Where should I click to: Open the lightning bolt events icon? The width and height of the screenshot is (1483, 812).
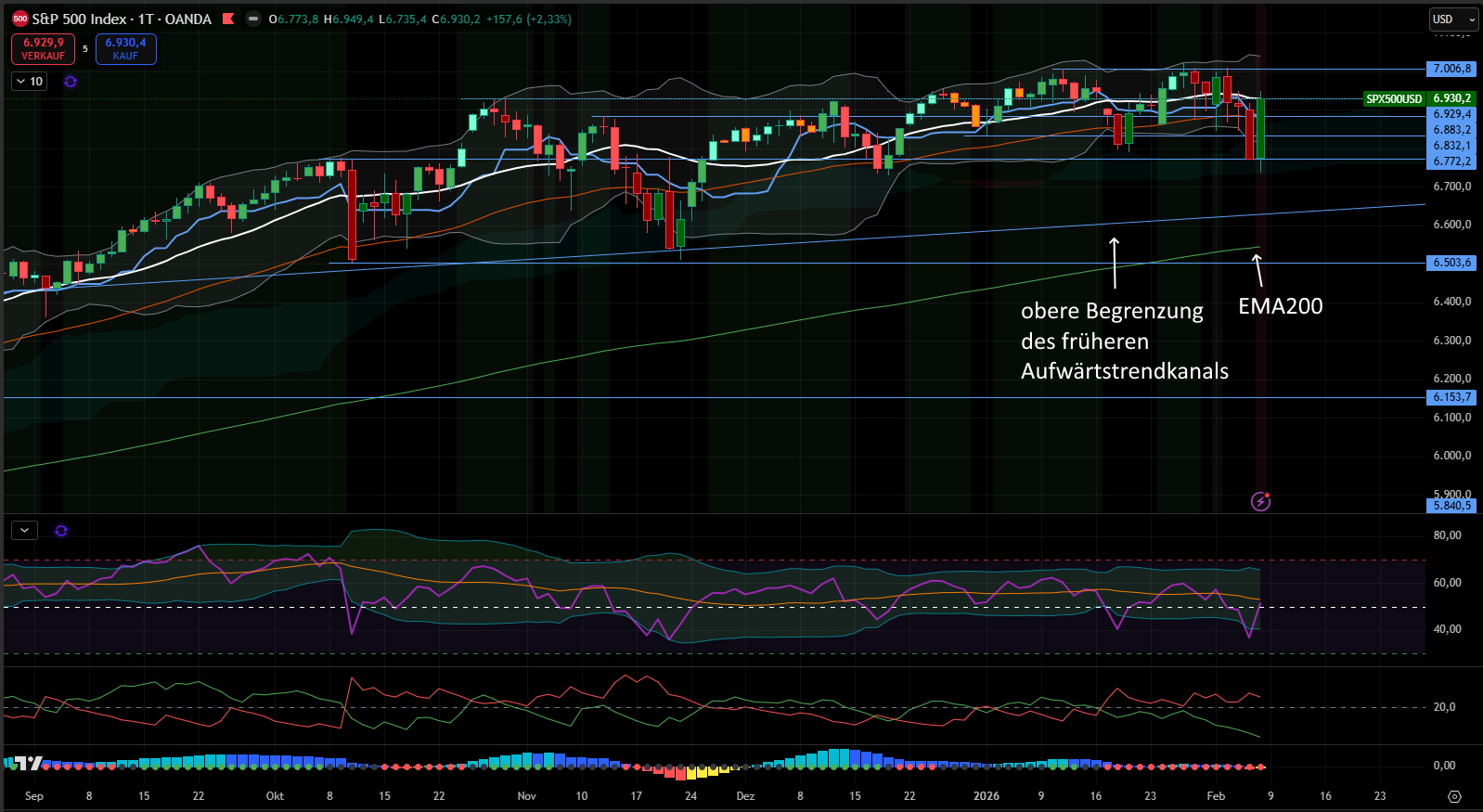[1260, 502]
